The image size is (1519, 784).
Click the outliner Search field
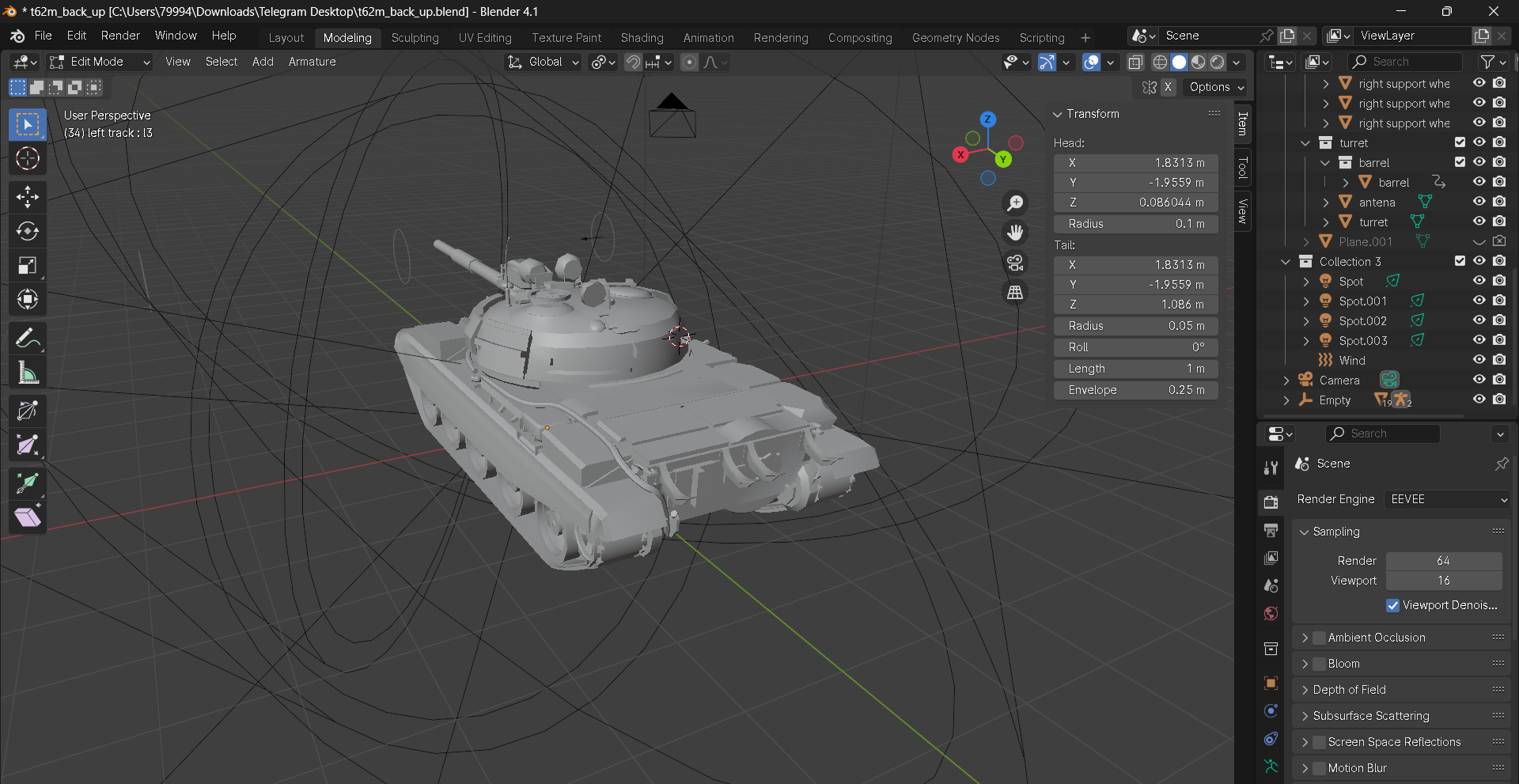(x=1405, y=62)
